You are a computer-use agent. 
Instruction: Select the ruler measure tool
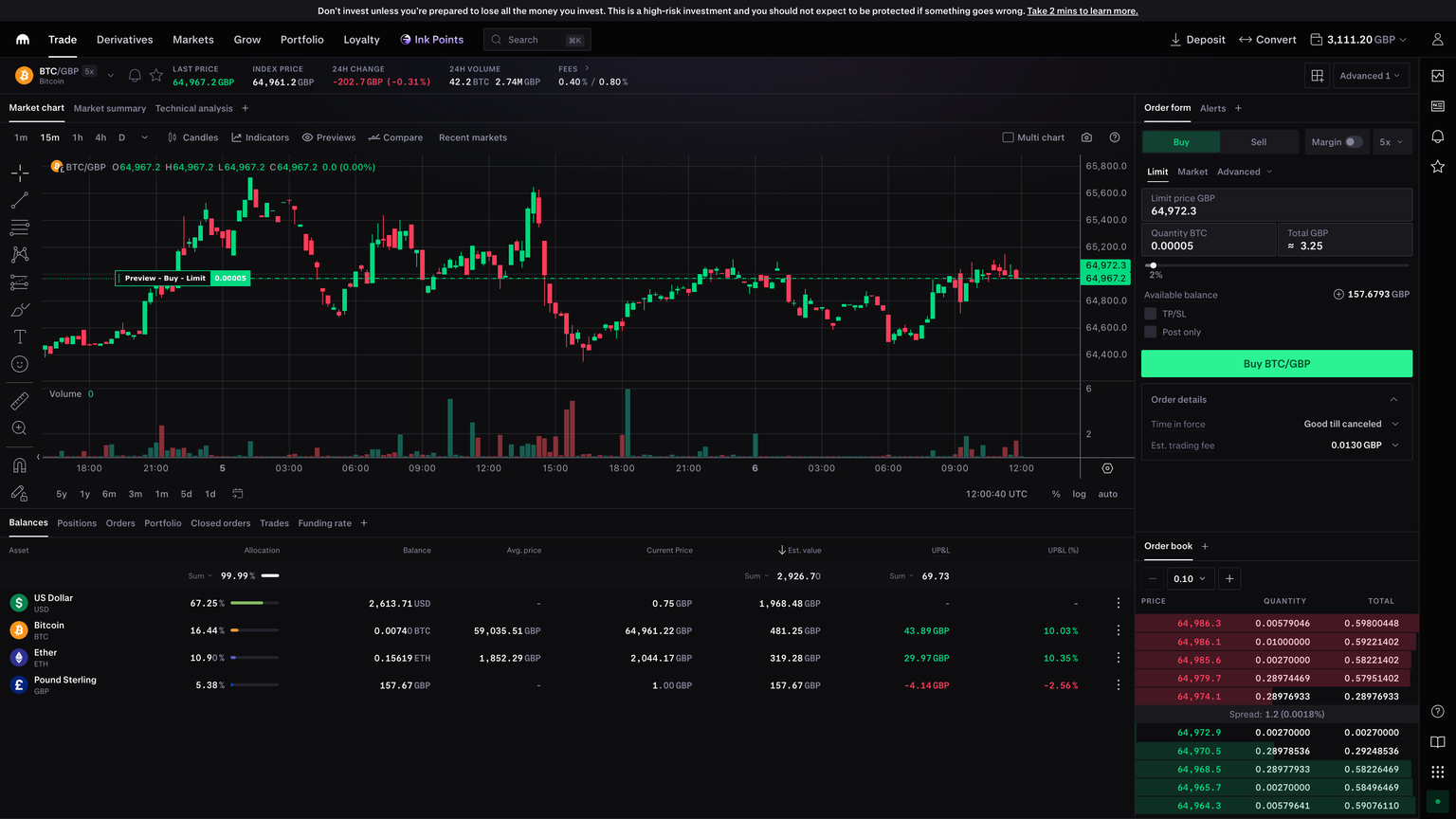(19, 402)
